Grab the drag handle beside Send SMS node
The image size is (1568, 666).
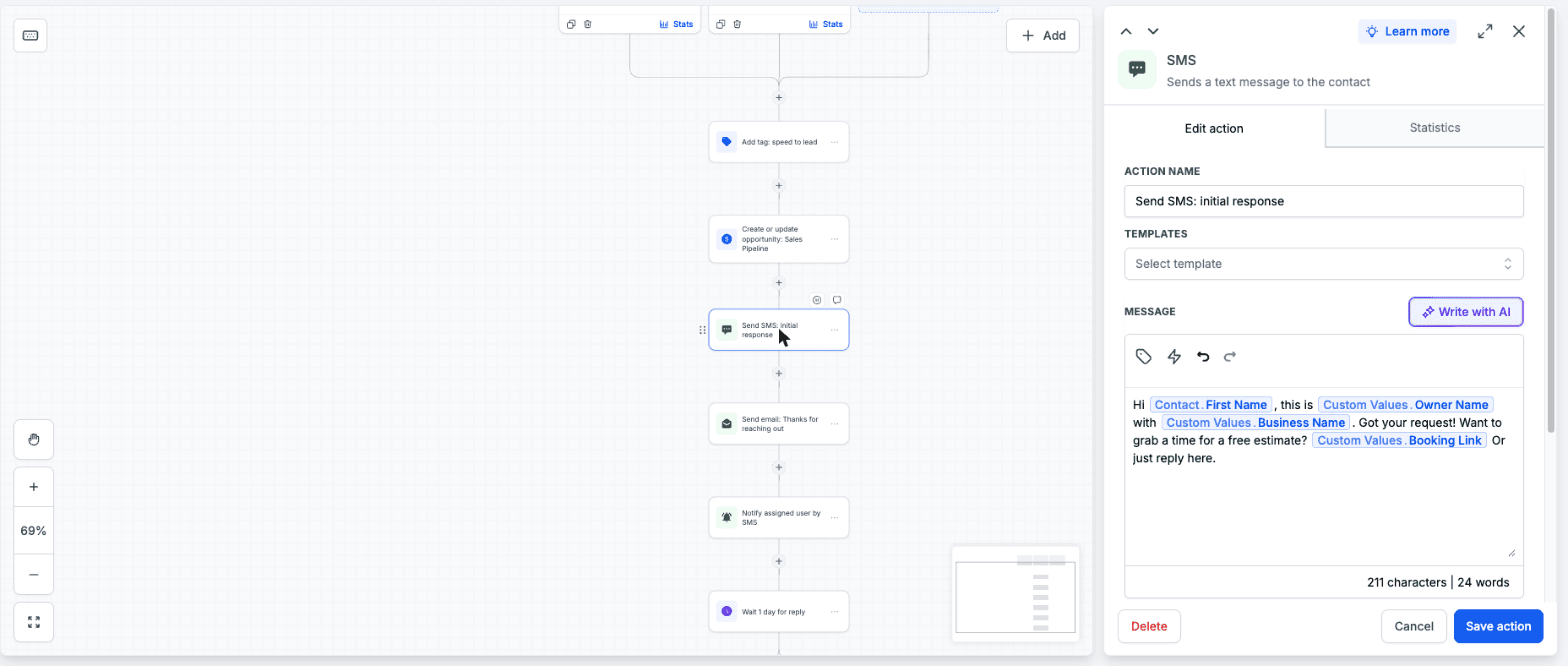click(702, 329)
